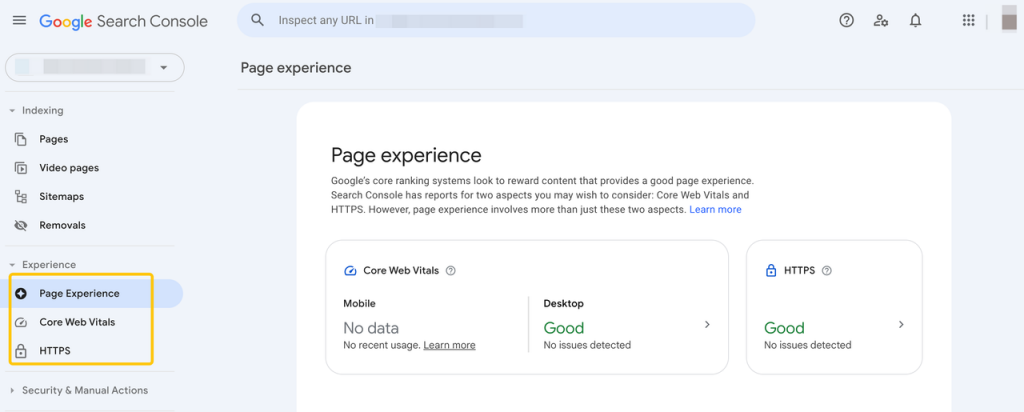Expand Security & Manual Actions section

click(x=12, y=390)
